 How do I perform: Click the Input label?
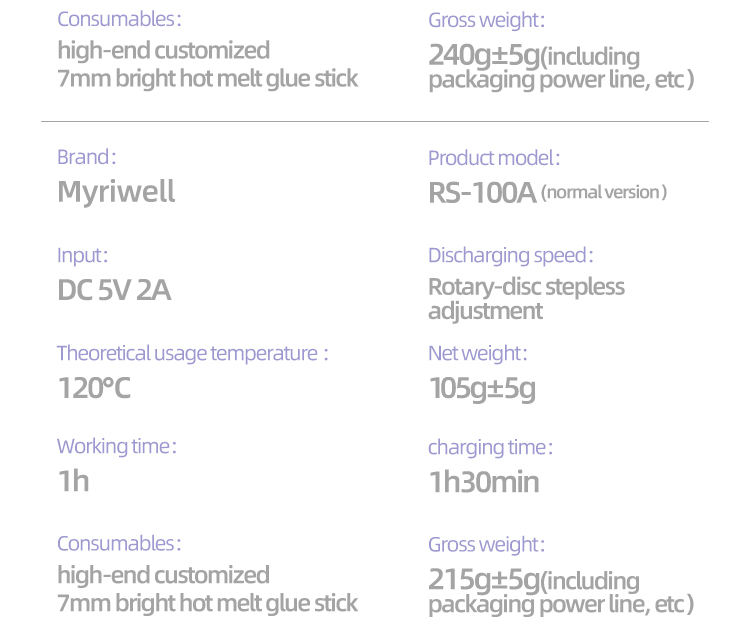pyautogui.click(x=82, y=255)
